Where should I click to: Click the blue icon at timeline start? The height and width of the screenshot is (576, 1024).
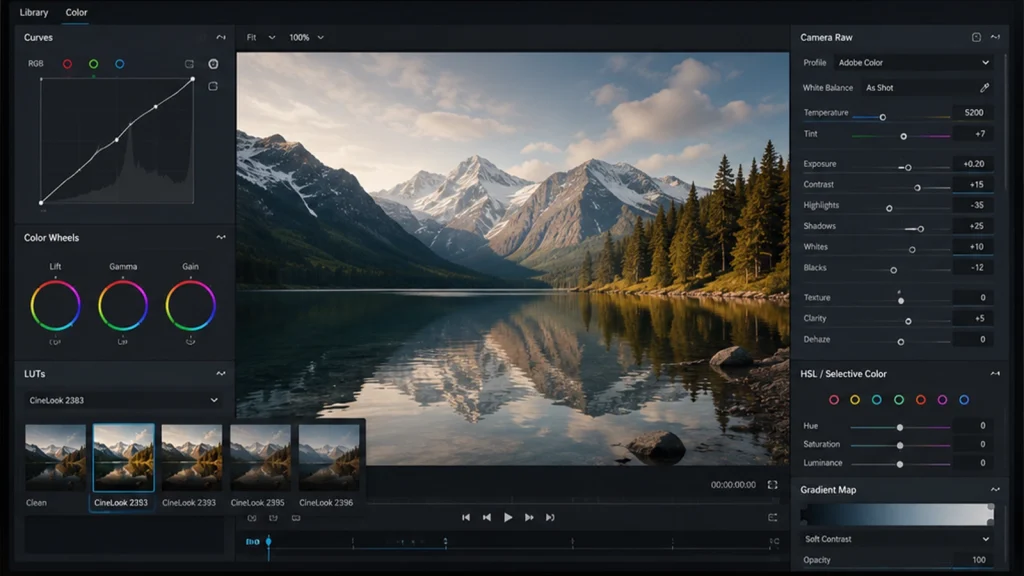pos(252,541)
